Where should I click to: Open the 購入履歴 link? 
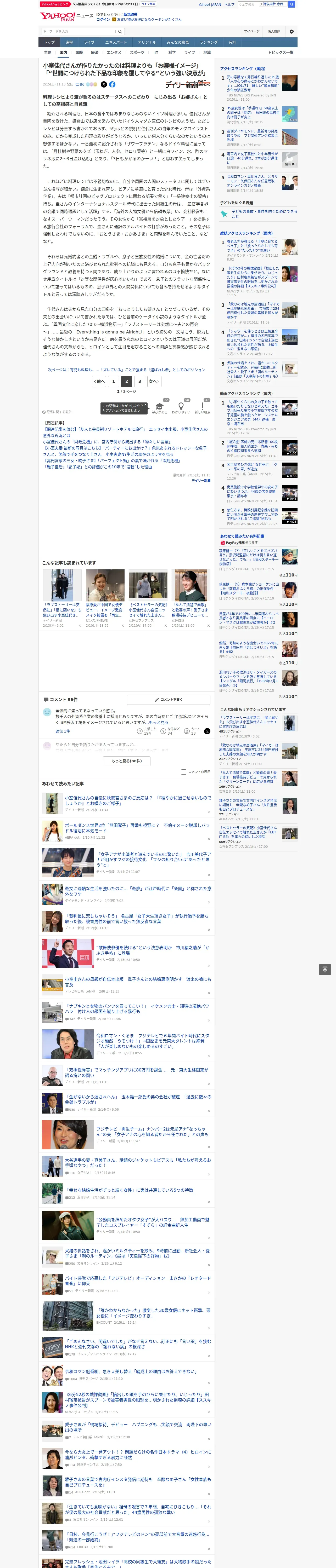pyautogui.click(x=274, y=32)
